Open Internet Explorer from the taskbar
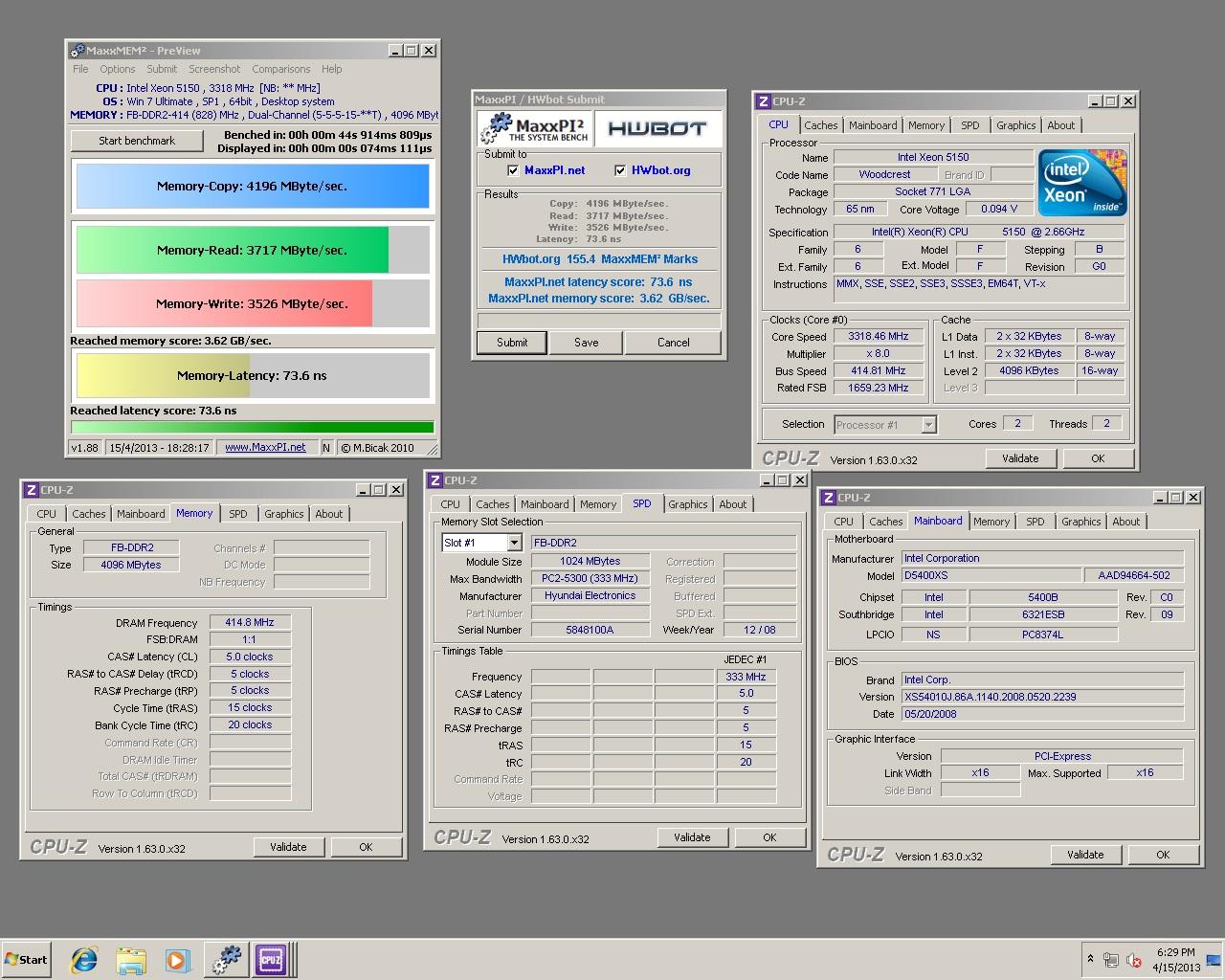Viewport: 1225px width, 980px height. click(84, 960)
